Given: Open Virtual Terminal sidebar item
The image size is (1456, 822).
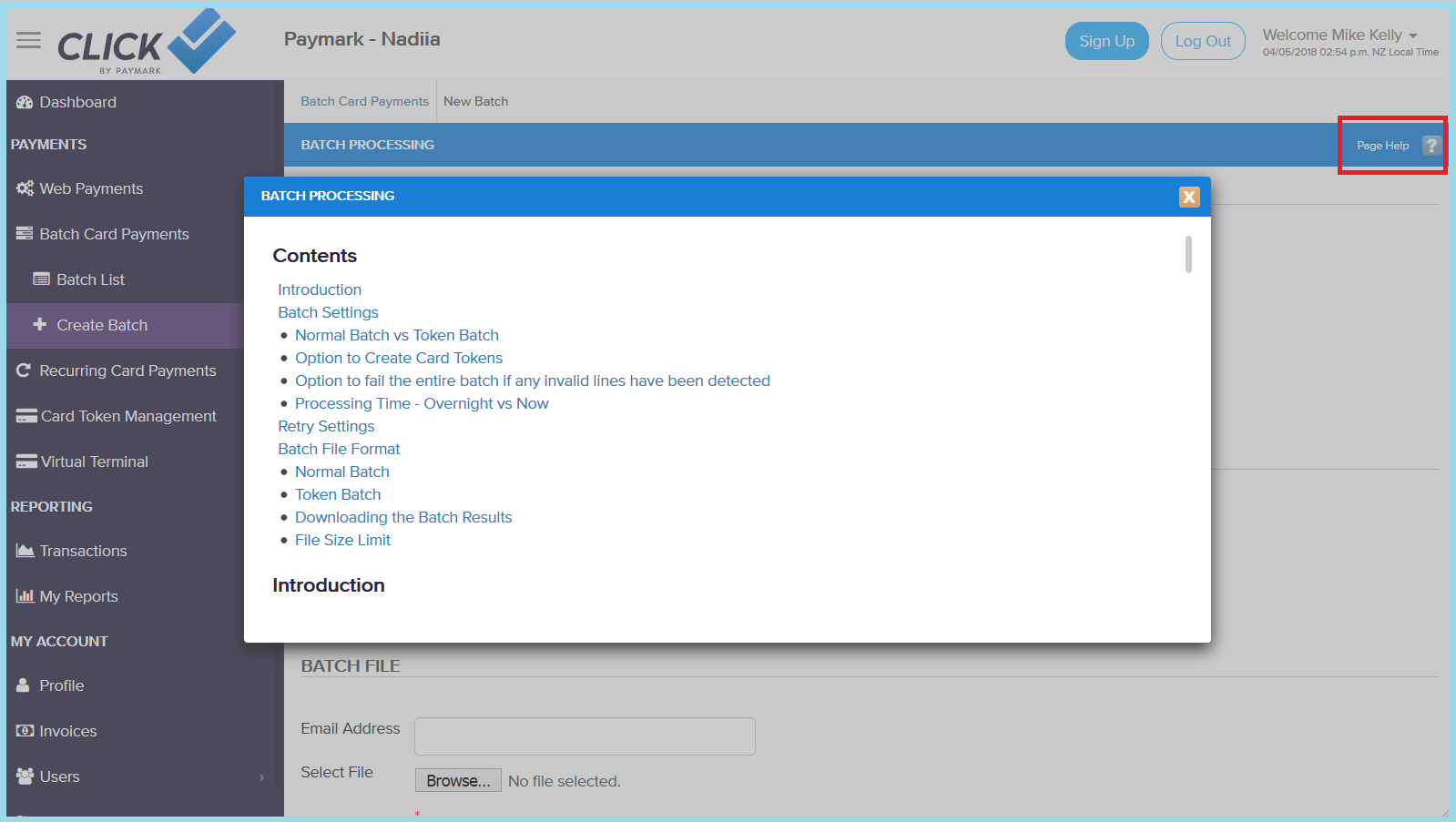Looking at the screenshot, I should (94, 462).
